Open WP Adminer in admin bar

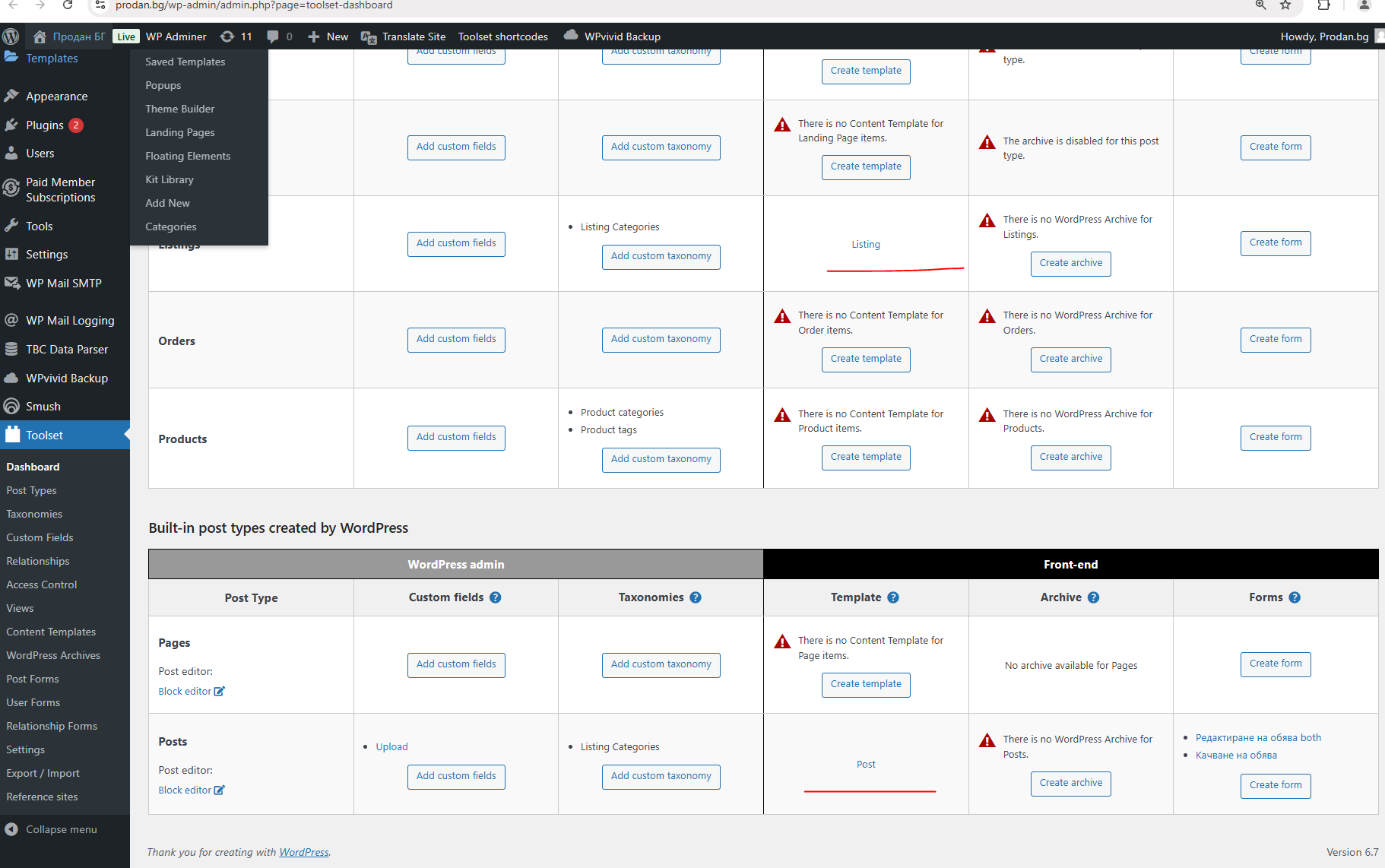pyautogui.click(x=176, y=36)
